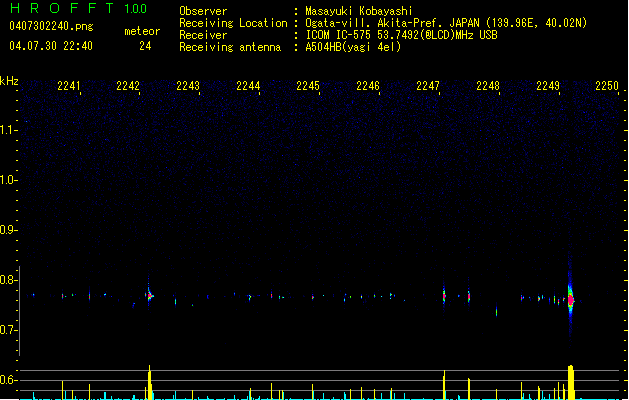This screenshot has width=629, height=400.
Task: Click the 'Receiving Location' field label
Action: point(233,23)
